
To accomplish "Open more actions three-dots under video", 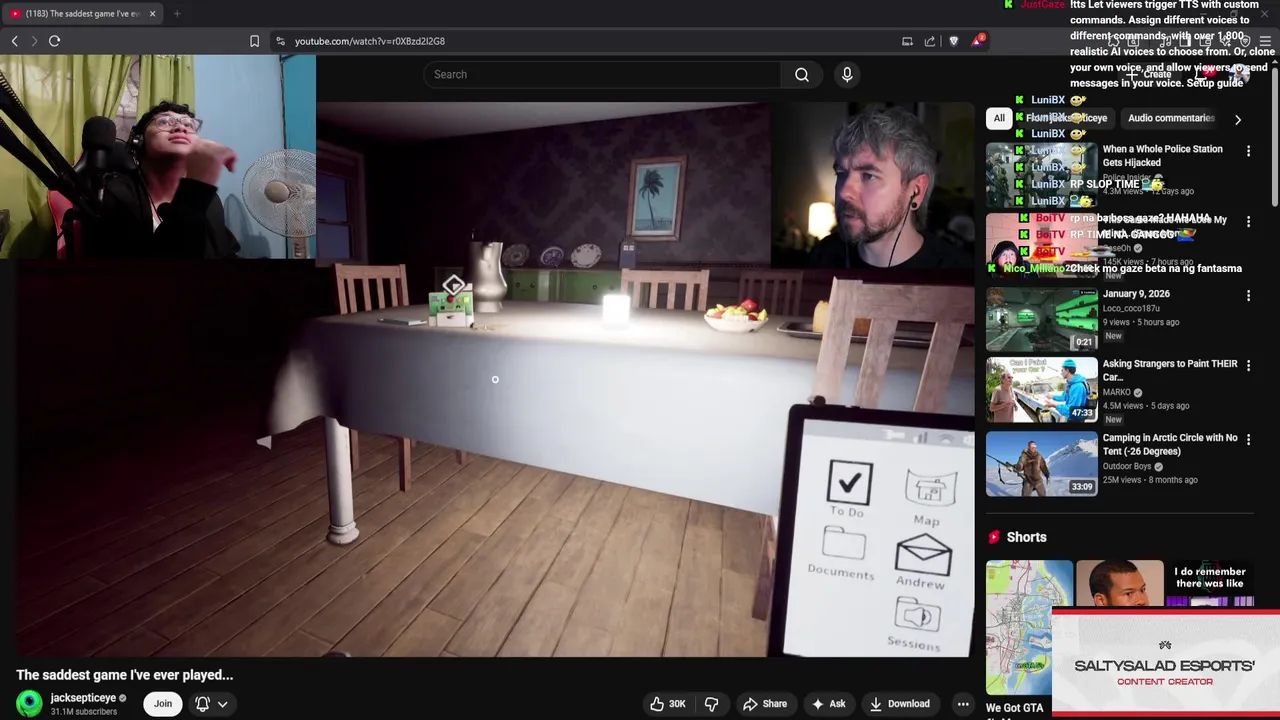I will (963, 704).
